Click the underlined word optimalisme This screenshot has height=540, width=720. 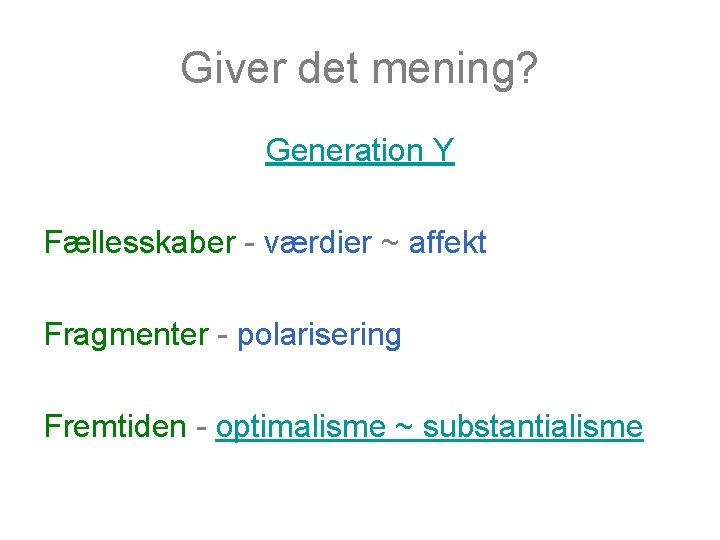pyautogui.click(x=301, y=428)
